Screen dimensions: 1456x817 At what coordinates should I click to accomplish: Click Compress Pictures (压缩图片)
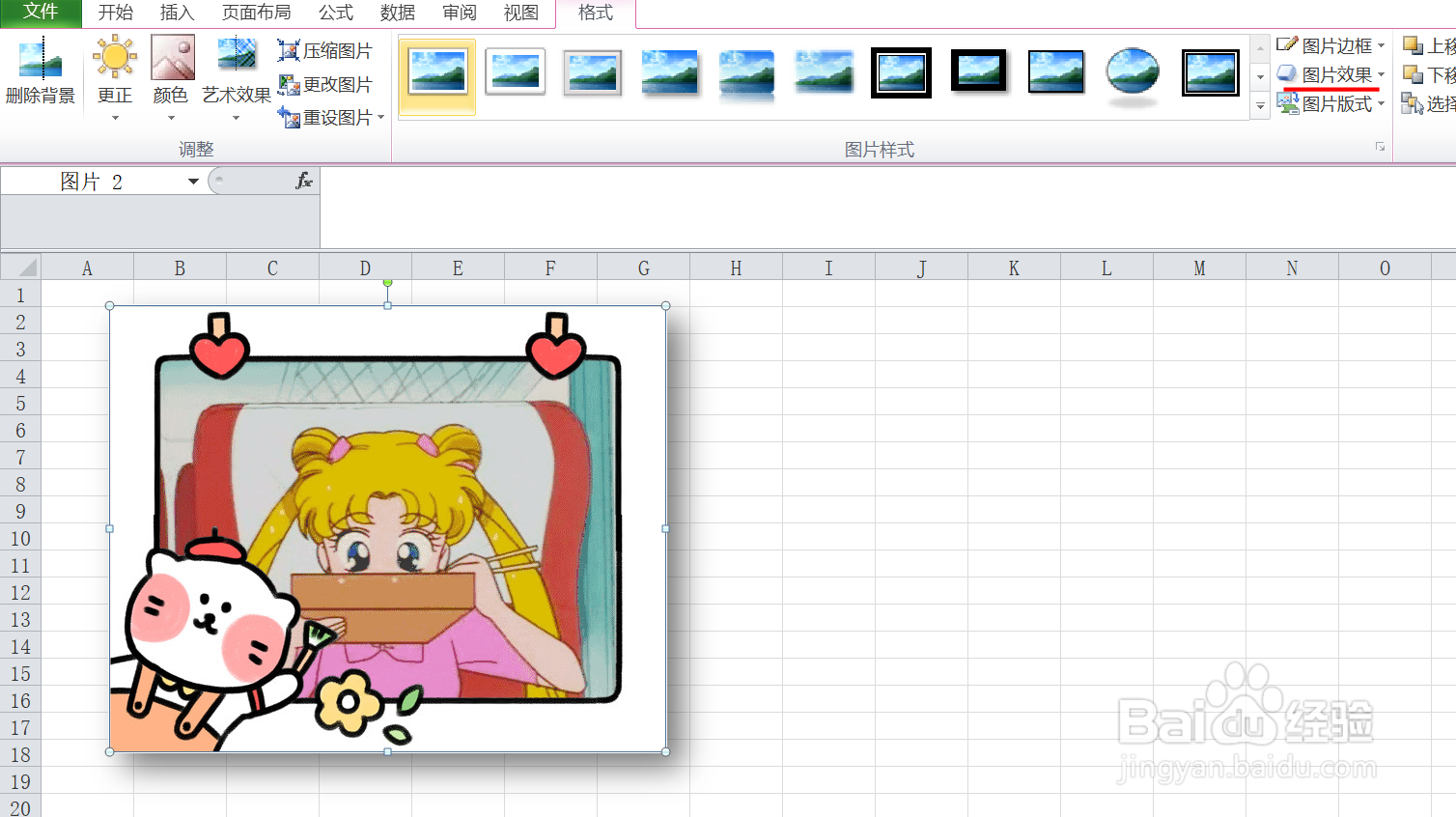tap(324, 51)
